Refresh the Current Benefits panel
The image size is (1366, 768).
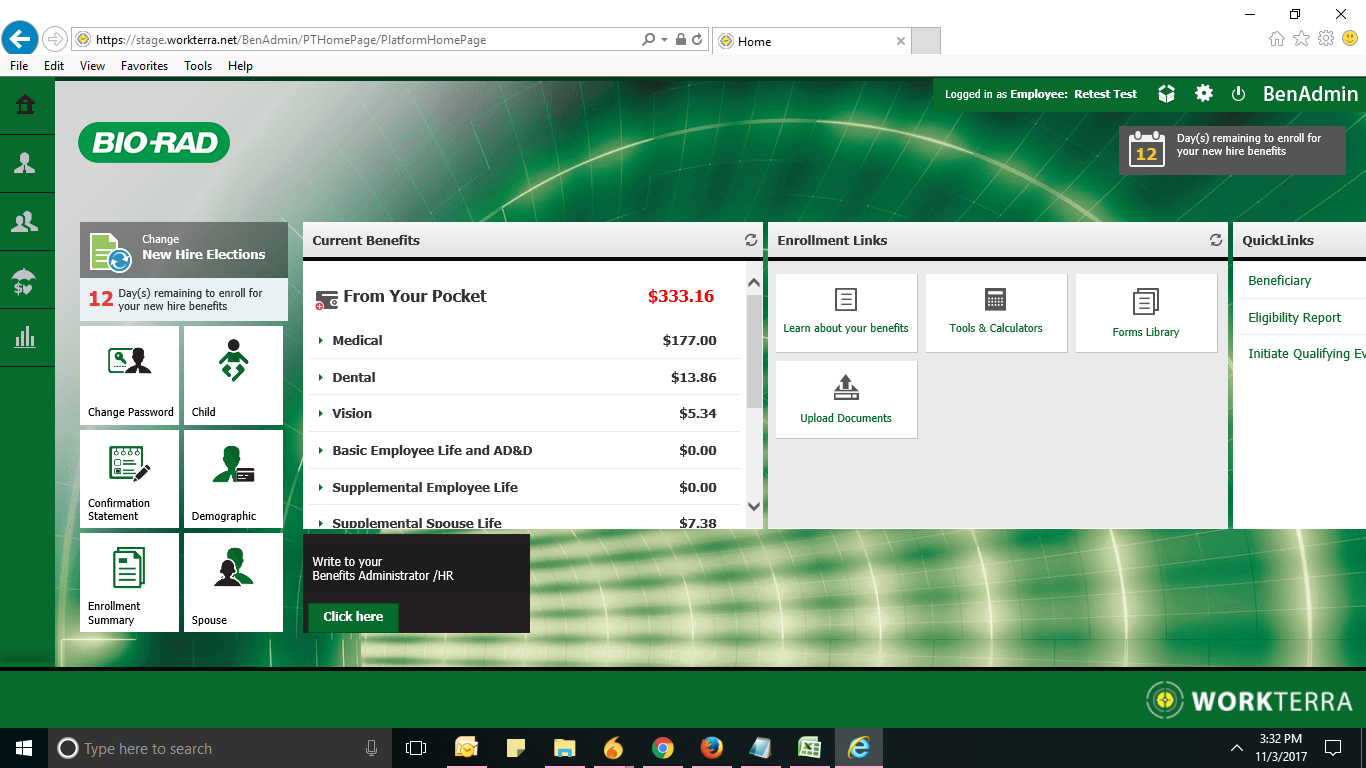pyautogui.click(x=751, y=240)
